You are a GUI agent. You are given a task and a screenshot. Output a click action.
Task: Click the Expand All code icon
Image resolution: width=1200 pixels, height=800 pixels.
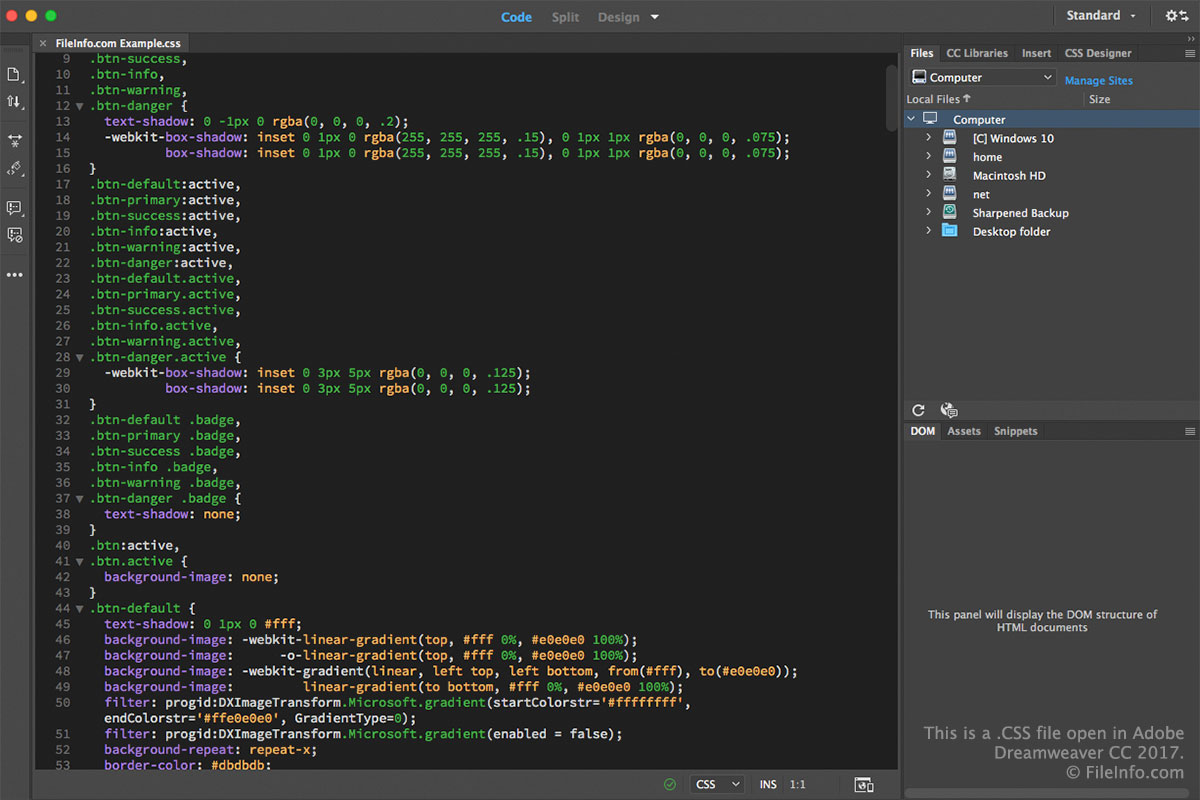pyautogui.click(x=14, y=141)
